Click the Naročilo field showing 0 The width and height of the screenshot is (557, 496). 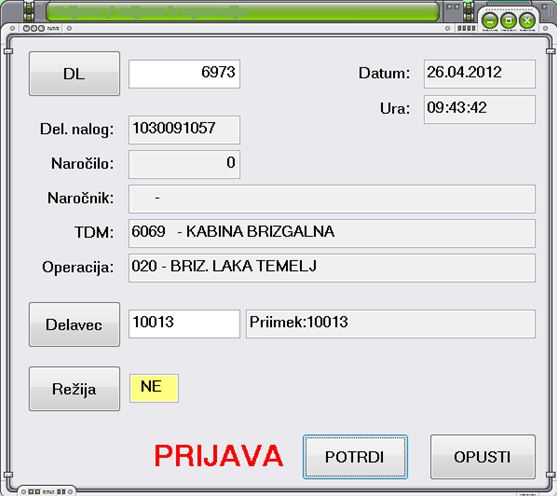click(184, 165)
